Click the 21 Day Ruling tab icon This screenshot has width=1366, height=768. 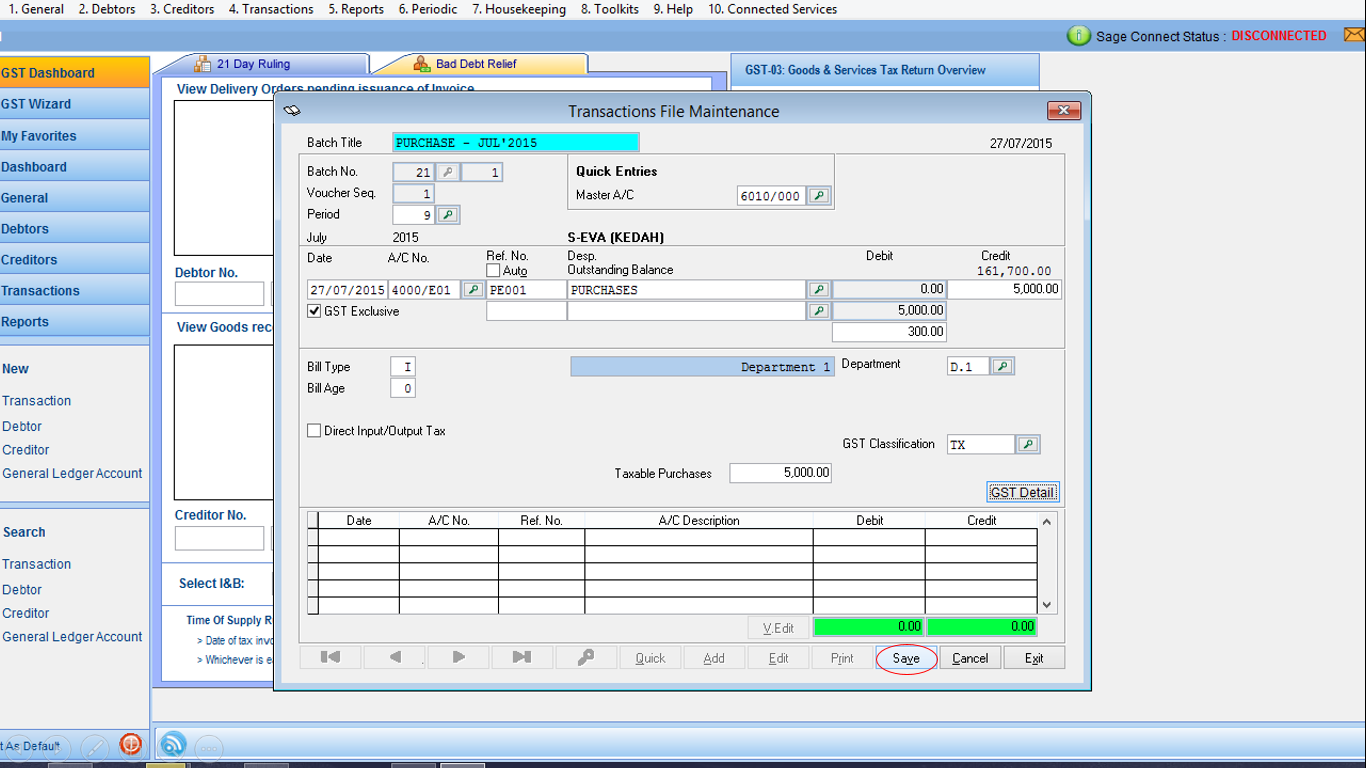201,64
